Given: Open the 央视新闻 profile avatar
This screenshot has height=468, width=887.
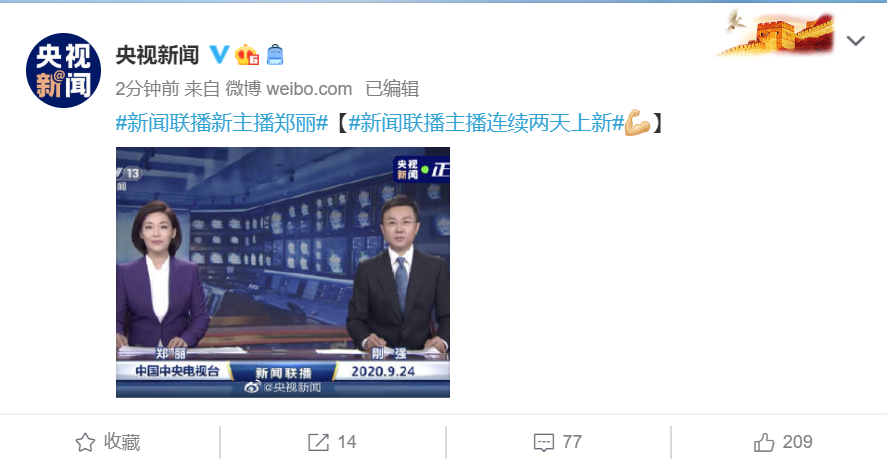Looking at the screenshot, I should (x=63, y=70).
